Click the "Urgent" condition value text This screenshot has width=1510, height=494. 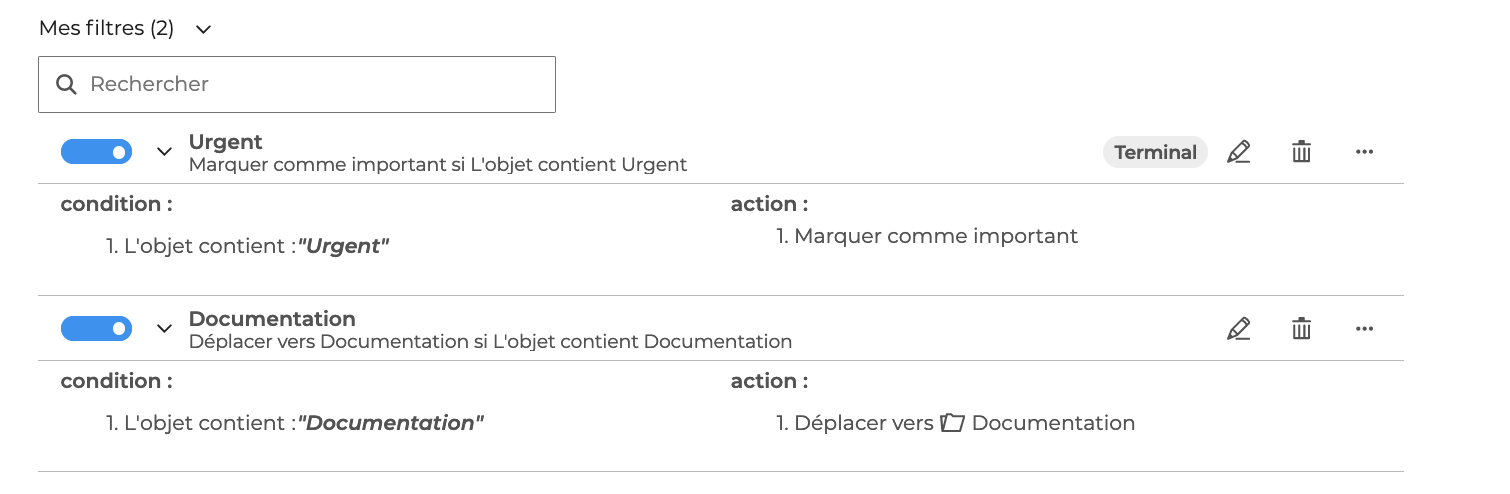343,246
